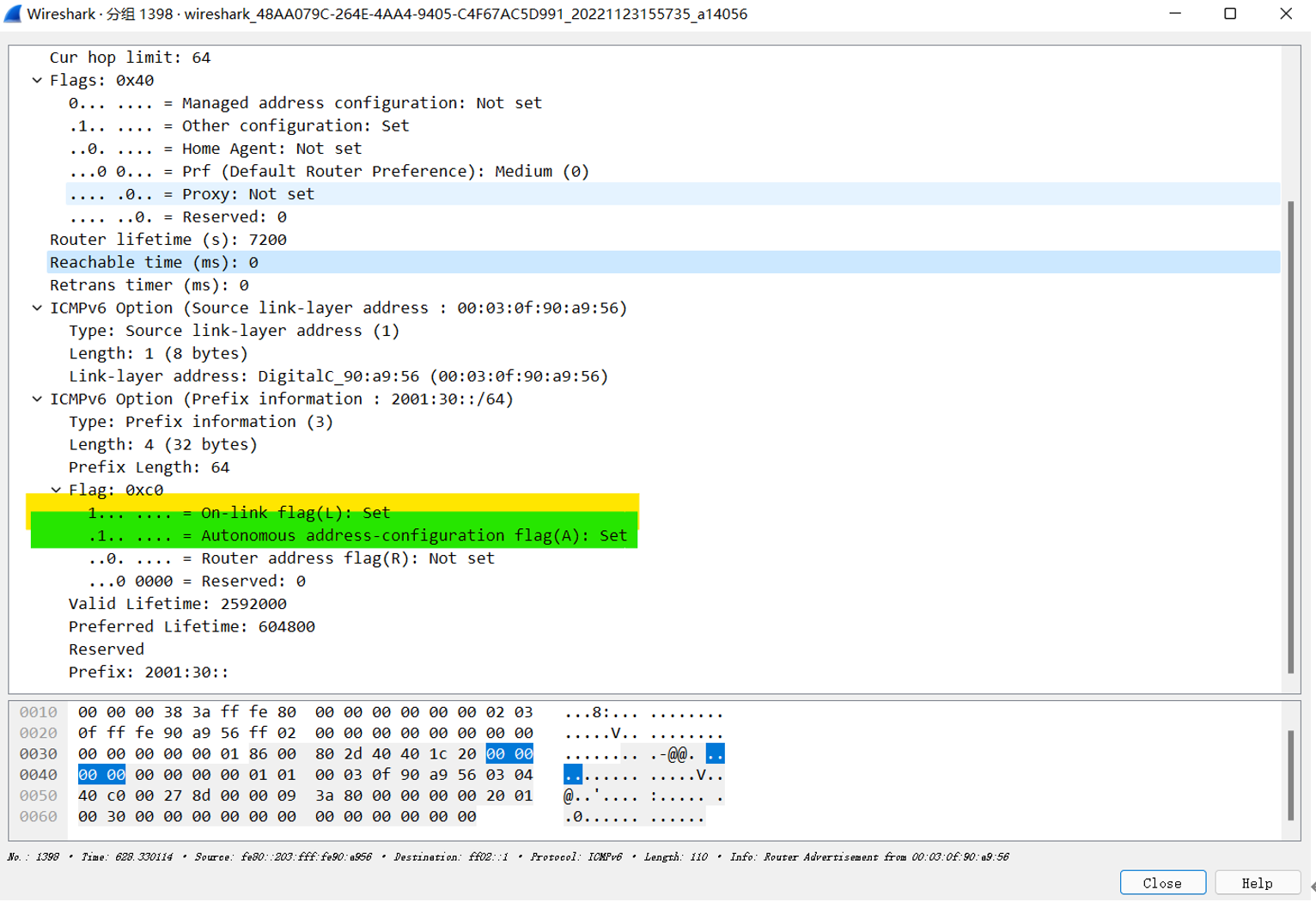
Task: Click Destination: ff02::1 status text
Action: pyautogui.click(x=451, y=856)
